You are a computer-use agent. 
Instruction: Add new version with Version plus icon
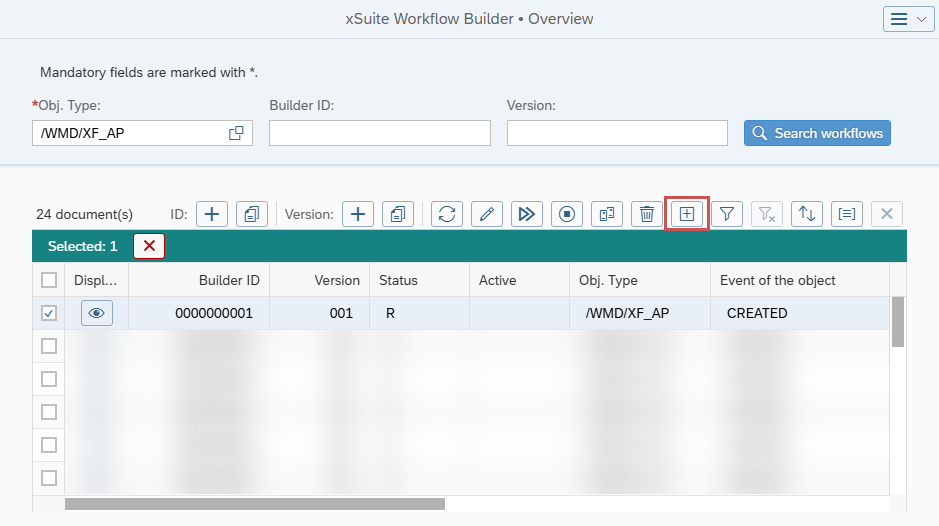358,214
